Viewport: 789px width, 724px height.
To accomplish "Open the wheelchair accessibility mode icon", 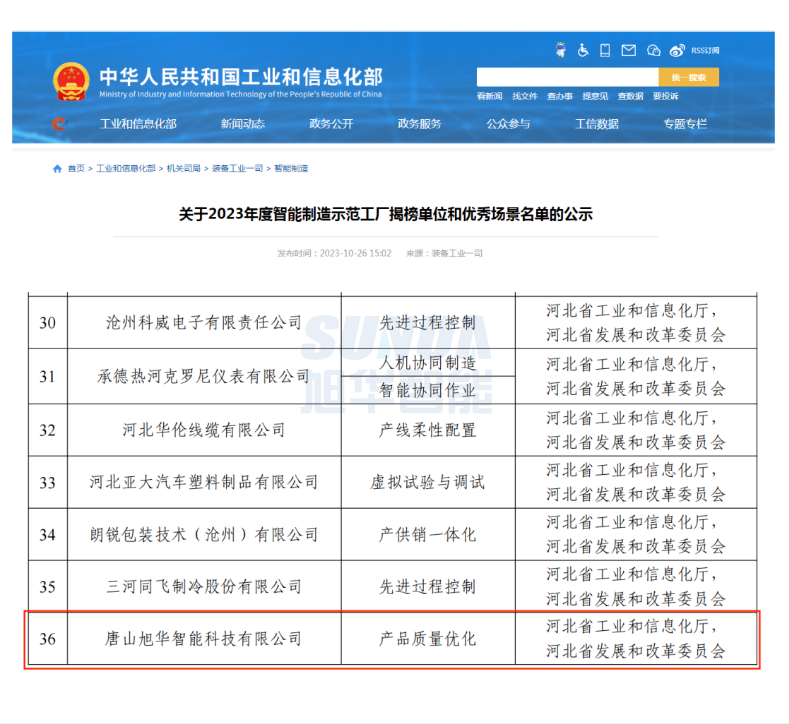I will [x=583, y=50].
